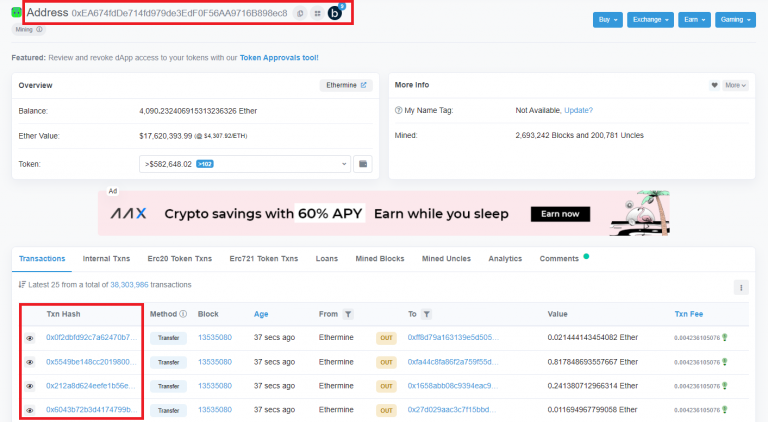Show the address QR code icon
768x422 pixels.
317,13
